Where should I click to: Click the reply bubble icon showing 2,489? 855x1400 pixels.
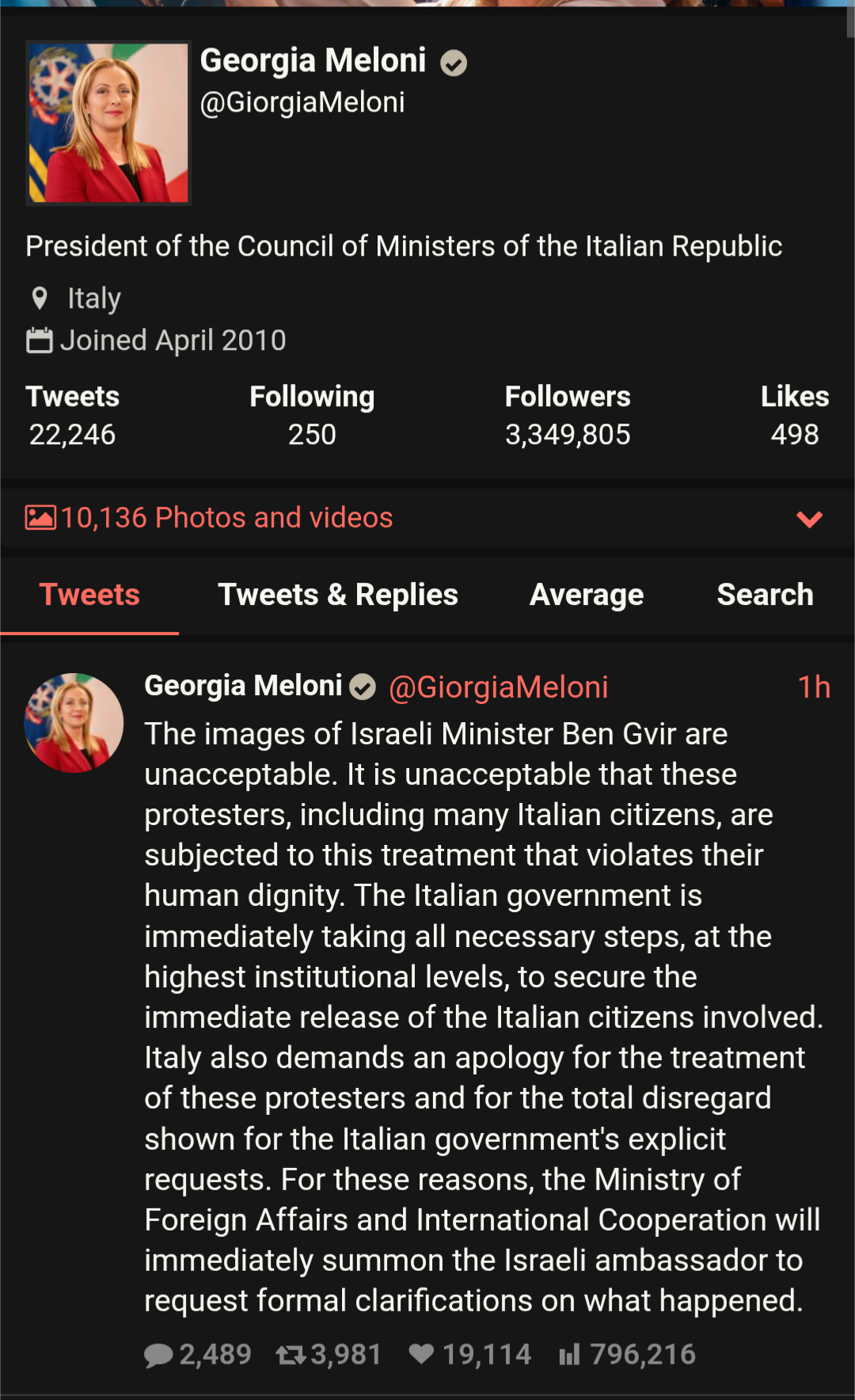(158, 1355)
